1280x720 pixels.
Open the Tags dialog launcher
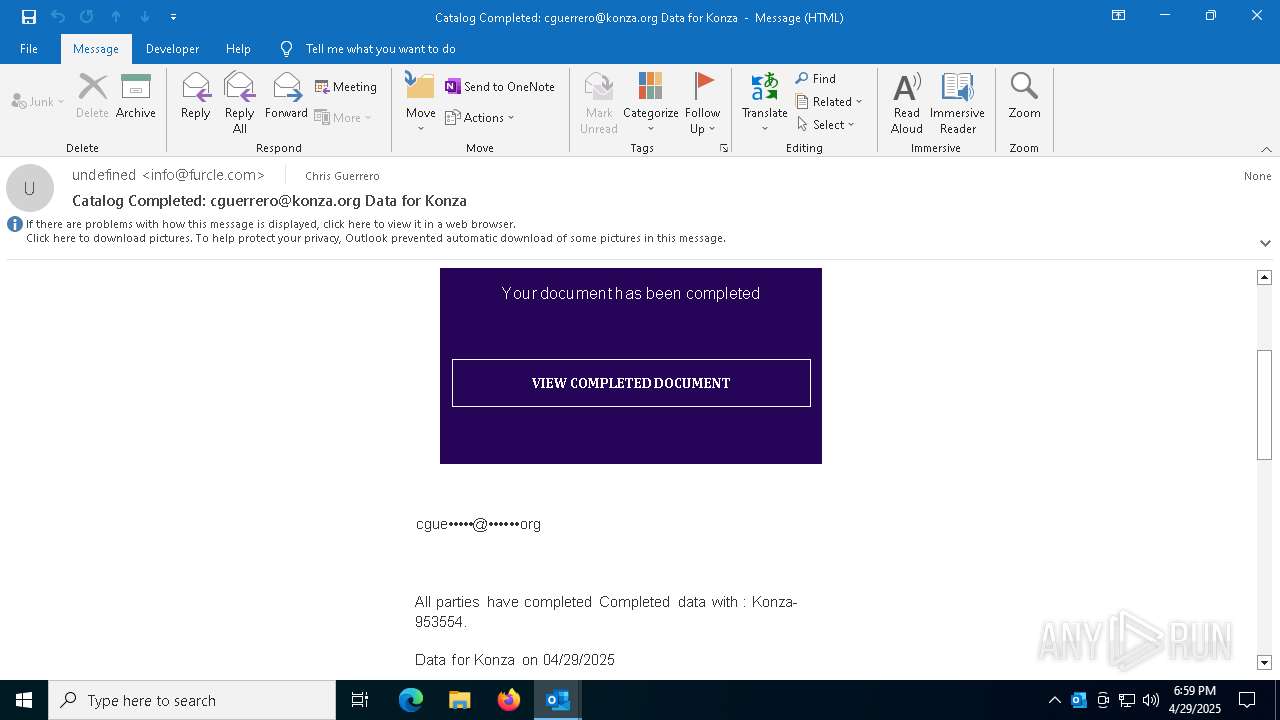(x=723, y=148)
